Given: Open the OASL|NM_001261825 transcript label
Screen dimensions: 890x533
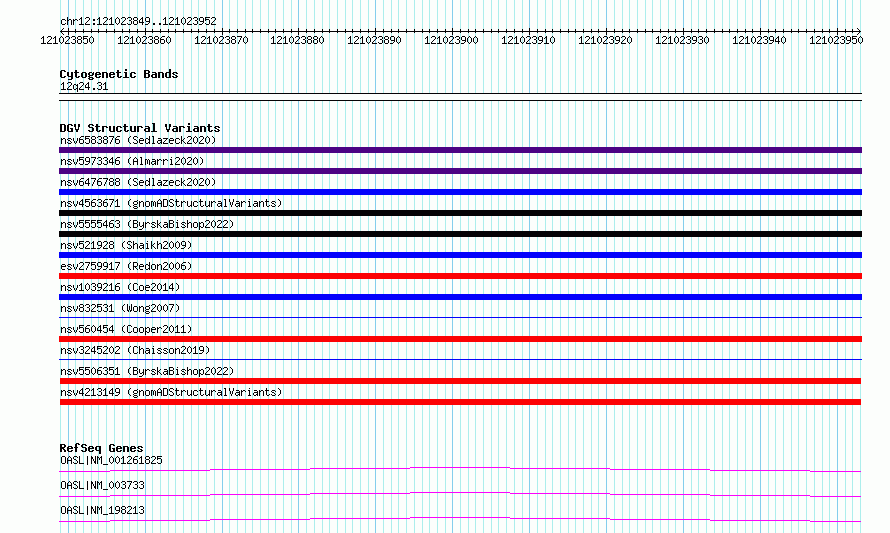Looking at the screenshot, I should [x=111, y=460].
